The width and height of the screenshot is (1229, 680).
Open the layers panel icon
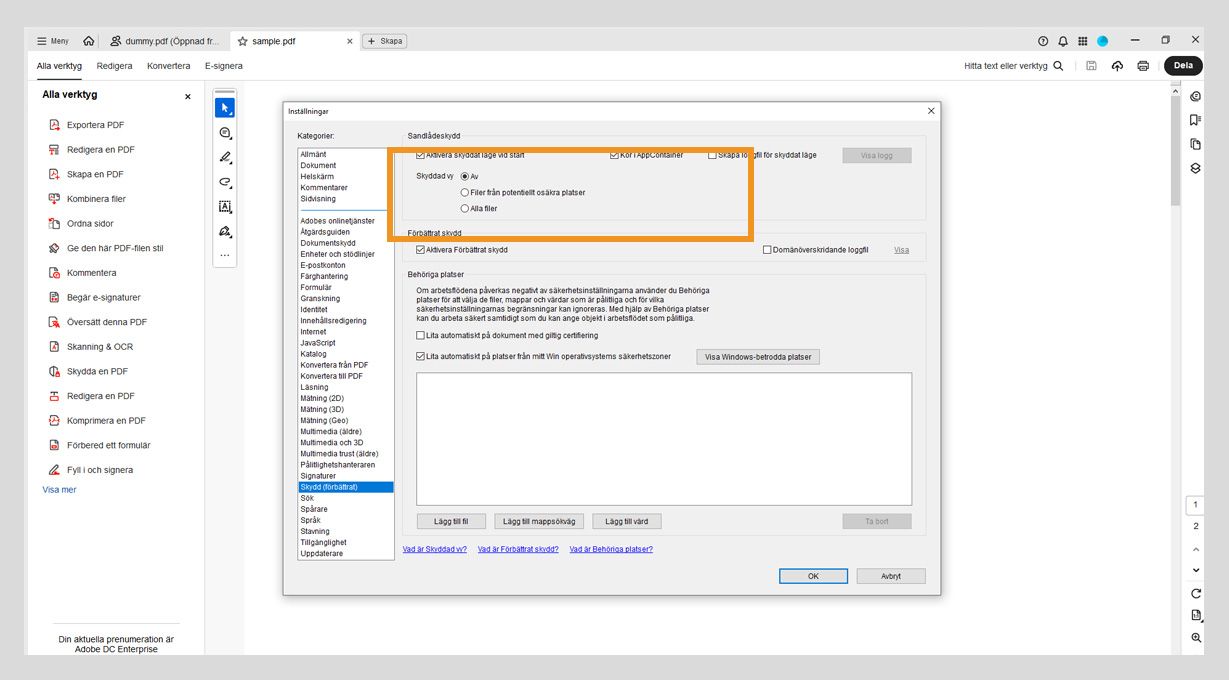click(x=1195, y=168)
